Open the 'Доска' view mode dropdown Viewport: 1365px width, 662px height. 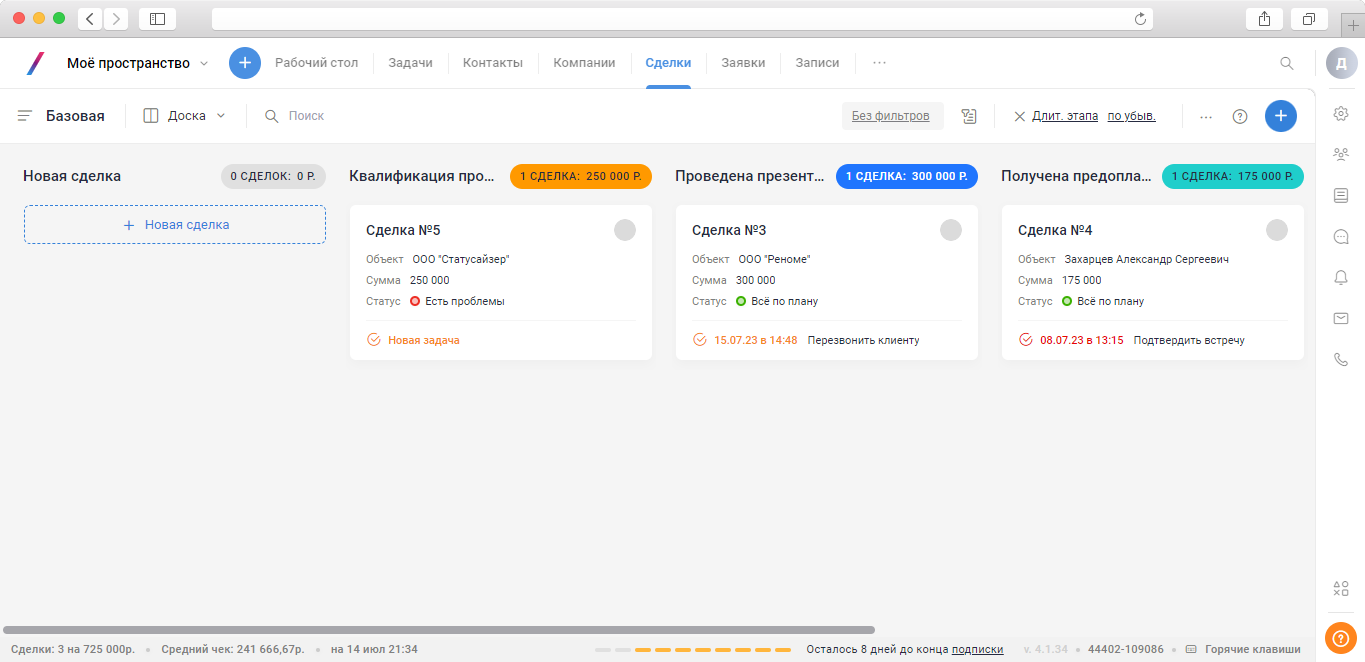[185, 116]
